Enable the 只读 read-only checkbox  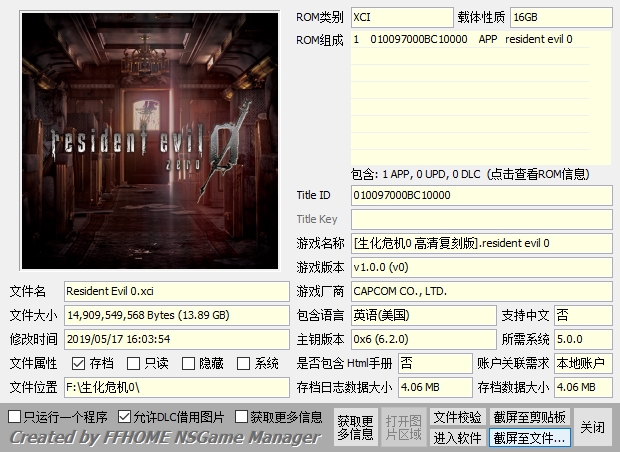point(133,363)
